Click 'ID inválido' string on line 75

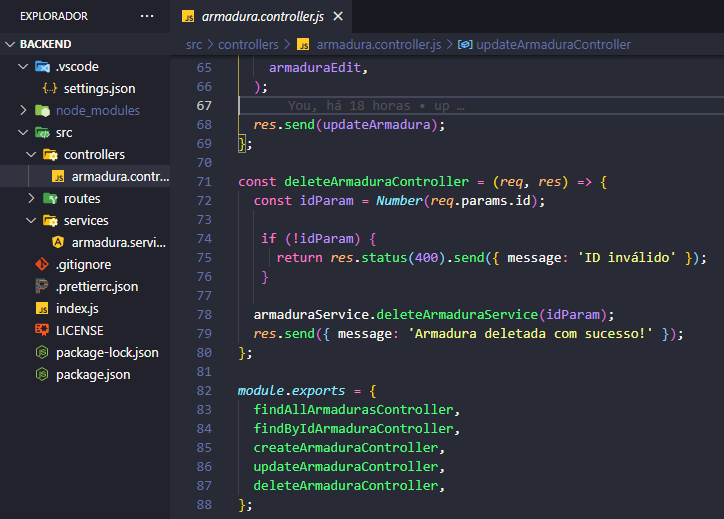(627, 258)
